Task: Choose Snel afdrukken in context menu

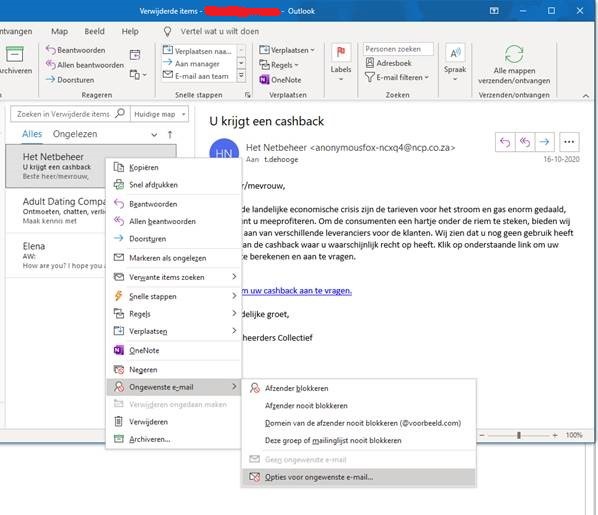Action: (174, 185)
